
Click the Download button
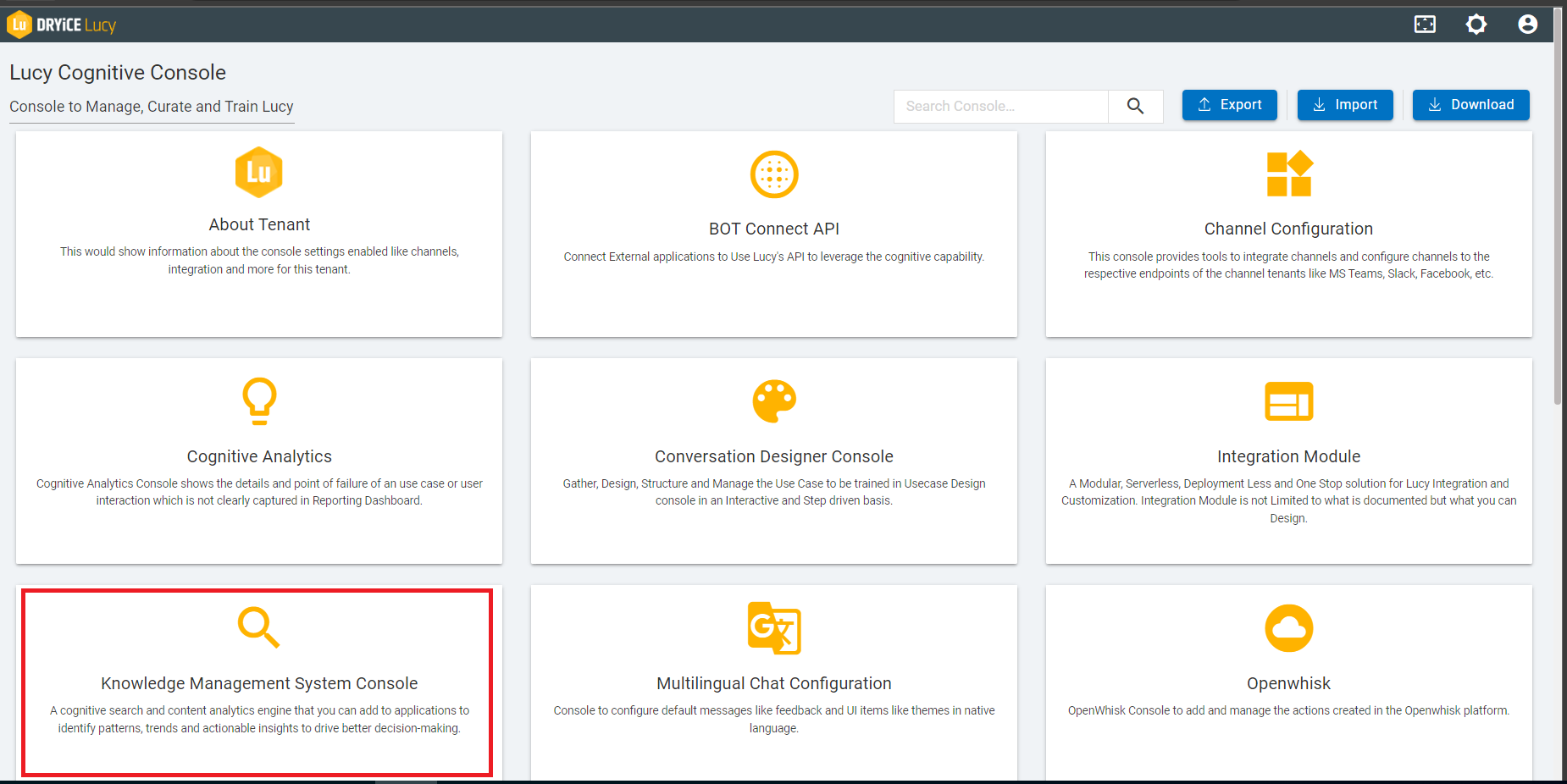click(1471, 105)
